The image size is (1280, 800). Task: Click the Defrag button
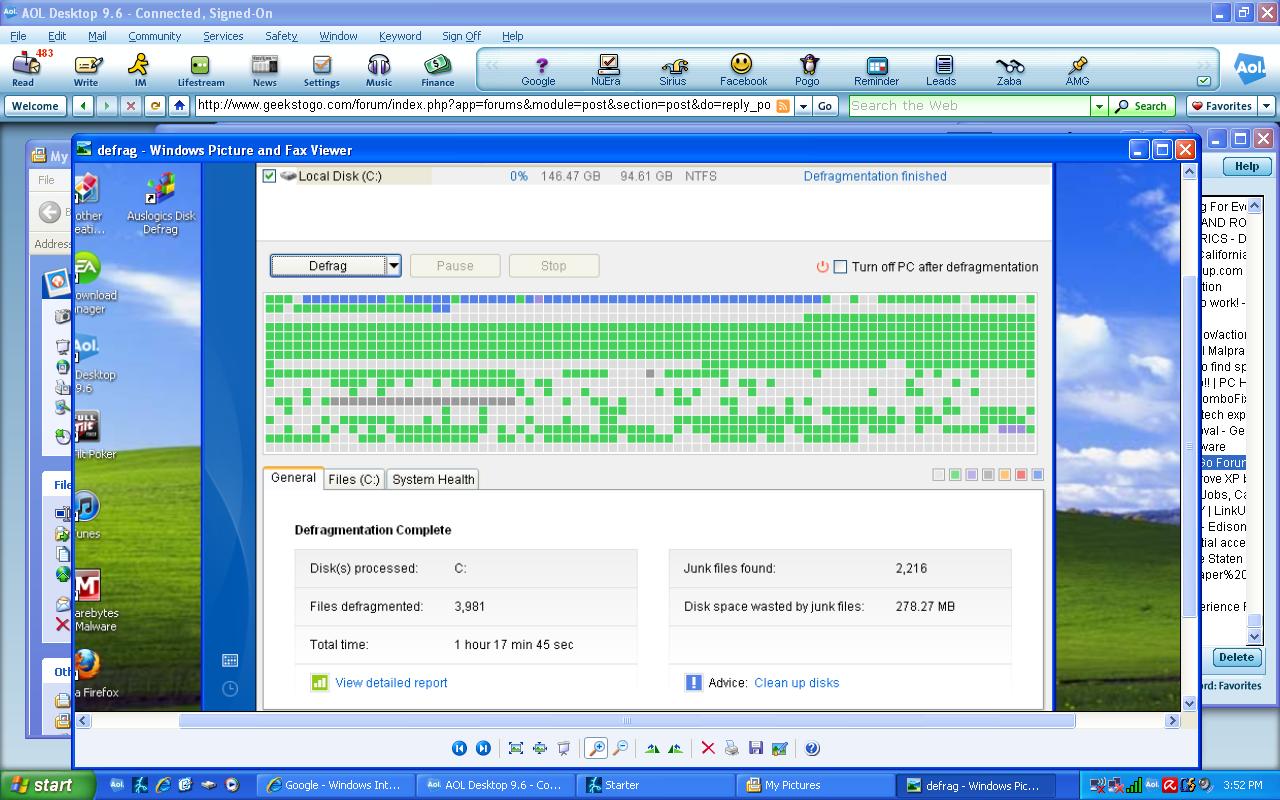pos(328,266)
